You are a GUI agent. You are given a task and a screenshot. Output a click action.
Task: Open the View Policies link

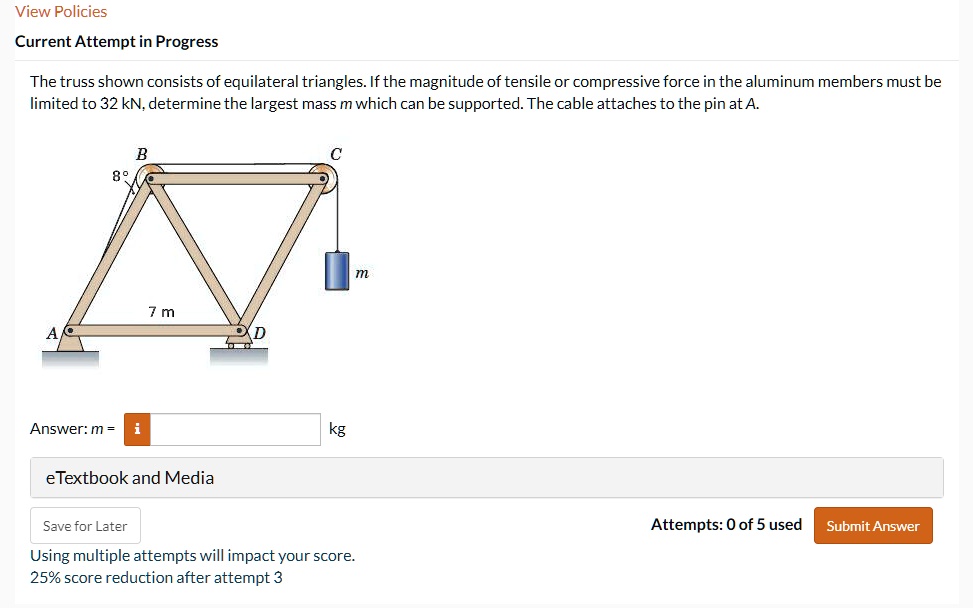[x=60, y=11]
